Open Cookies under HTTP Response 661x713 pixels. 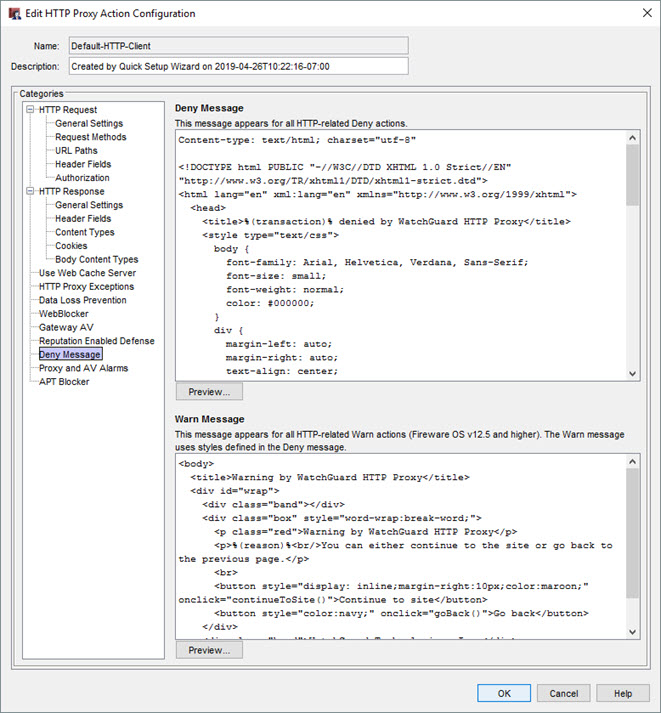(71, 246)
